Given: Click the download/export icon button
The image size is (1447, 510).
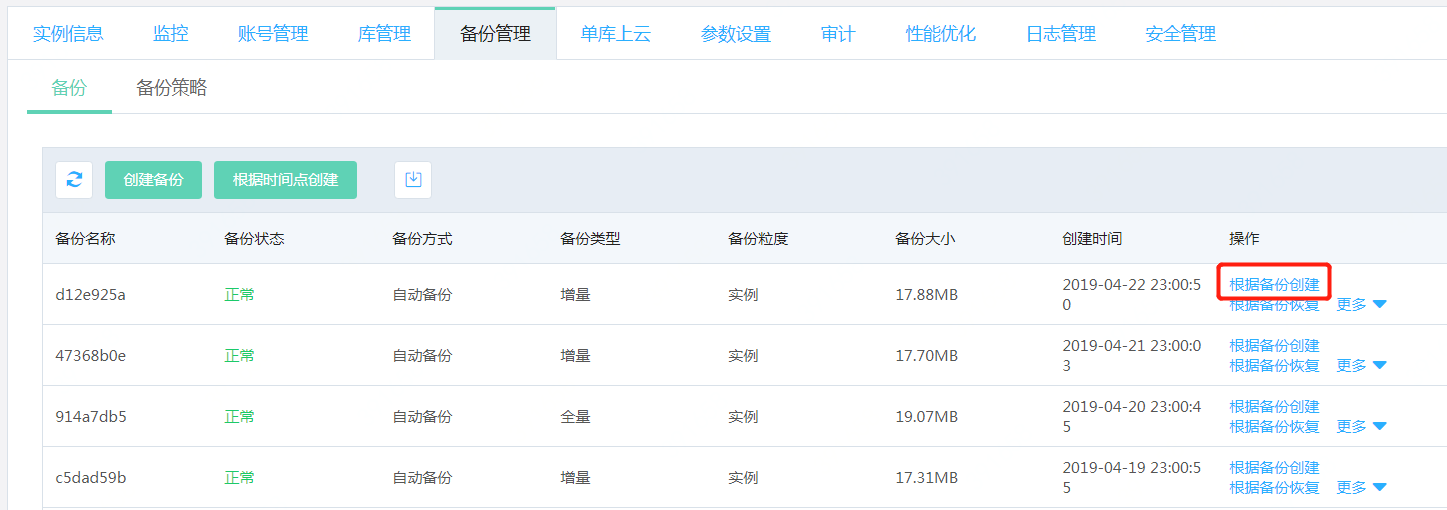Looking at the screenshot, I should 413,180.
